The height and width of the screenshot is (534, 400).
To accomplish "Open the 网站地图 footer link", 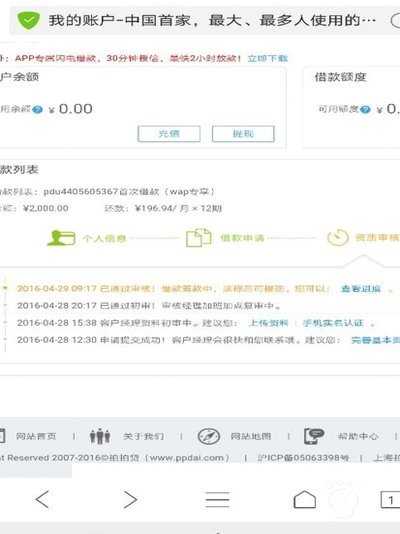I will pos(251,436).
